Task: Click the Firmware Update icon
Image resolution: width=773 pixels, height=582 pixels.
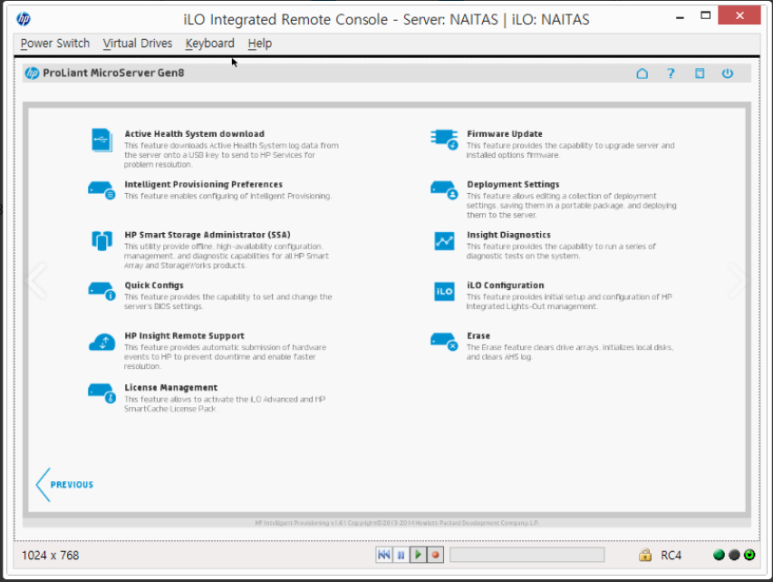Action: pyautogui.click(x=444, y=140)
